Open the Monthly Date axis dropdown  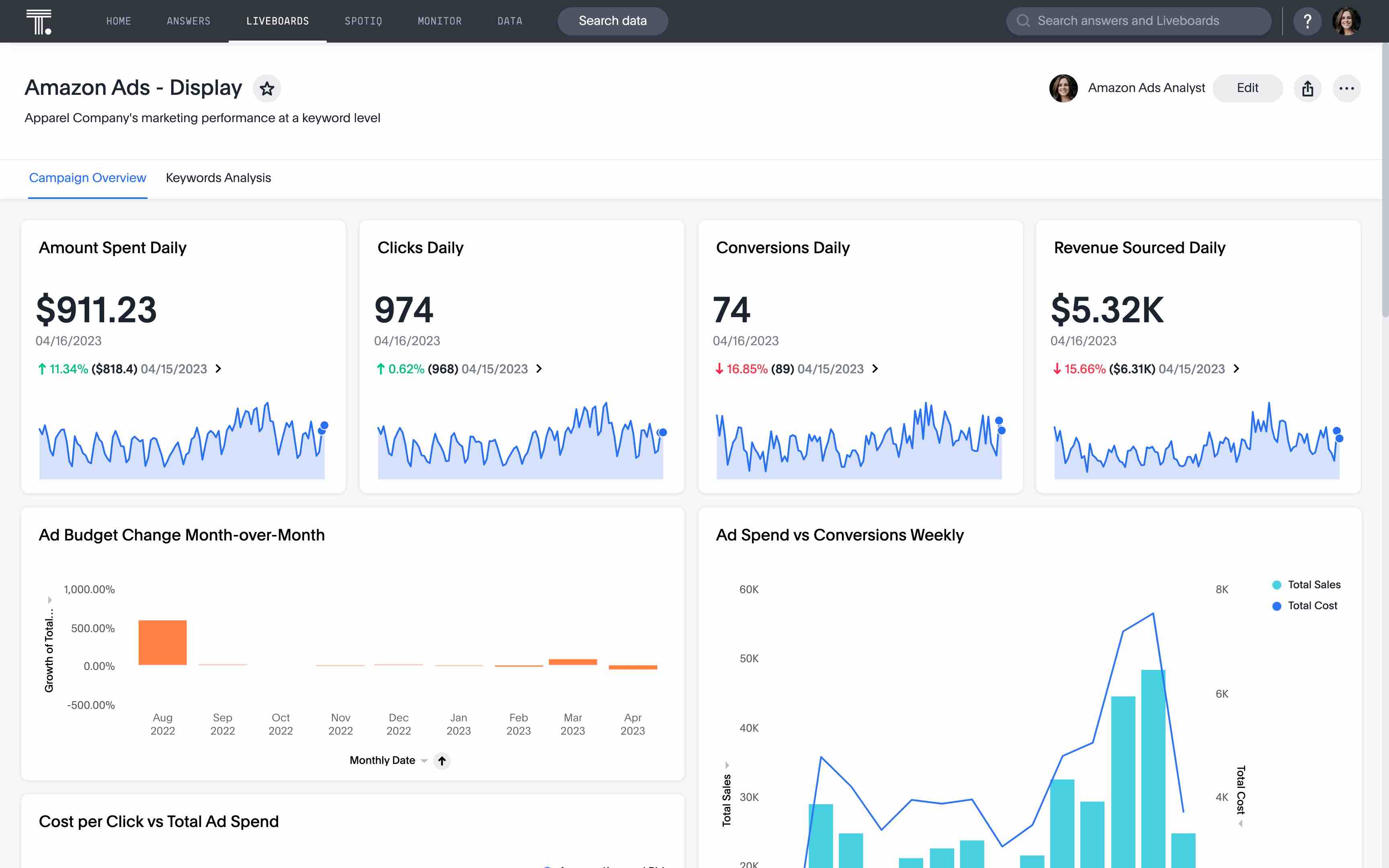424,761
